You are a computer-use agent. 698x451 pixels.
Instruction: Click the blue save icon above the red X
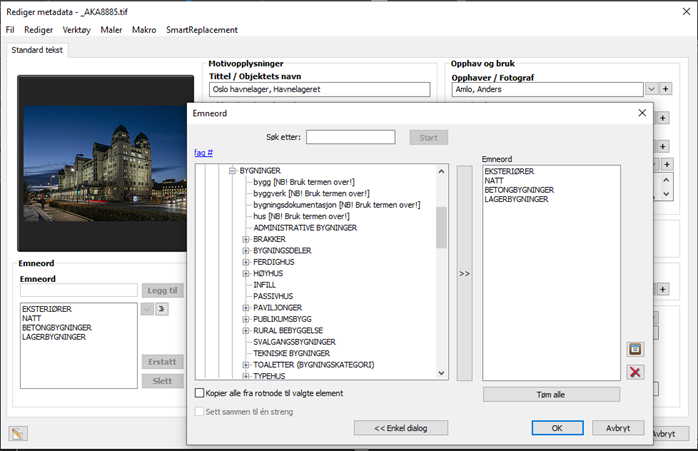[x=634, y=349]
